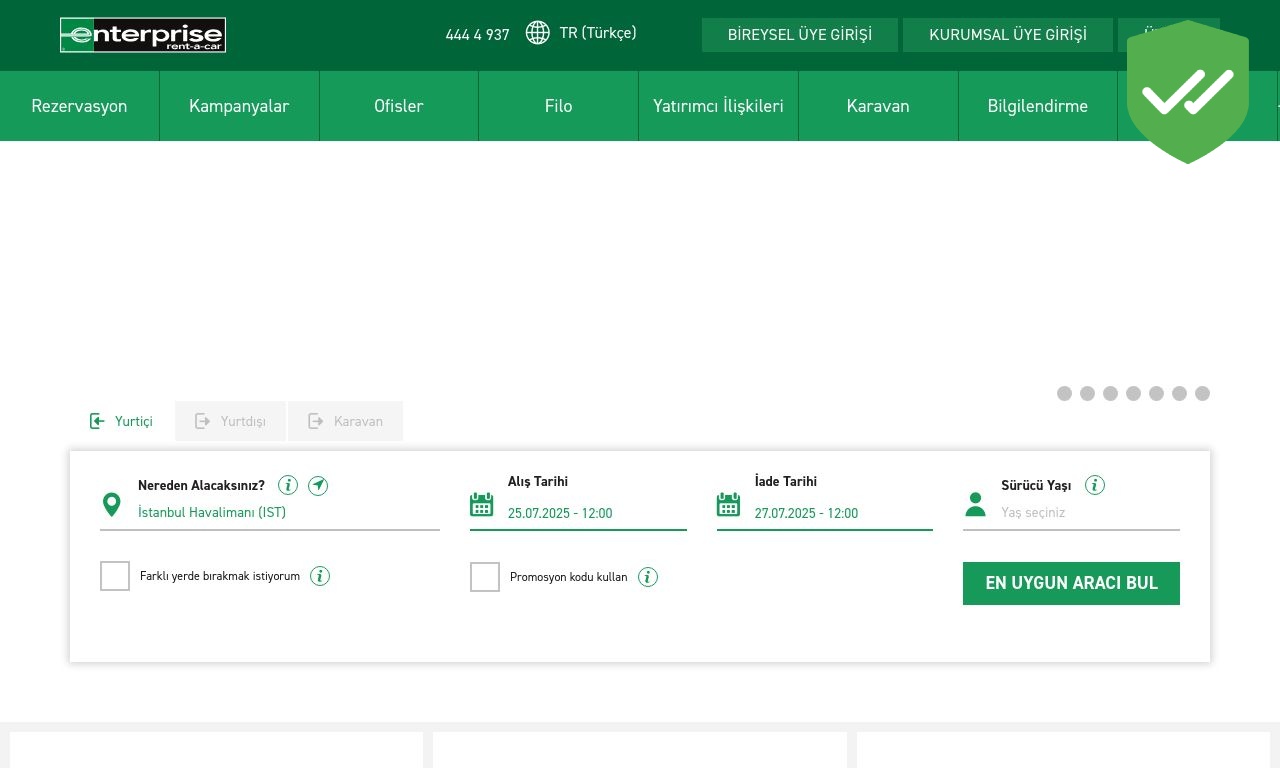This screenshot has width=1280, height=768.
Task: Switch to the Yurtdışı tab
Action: 230,421
